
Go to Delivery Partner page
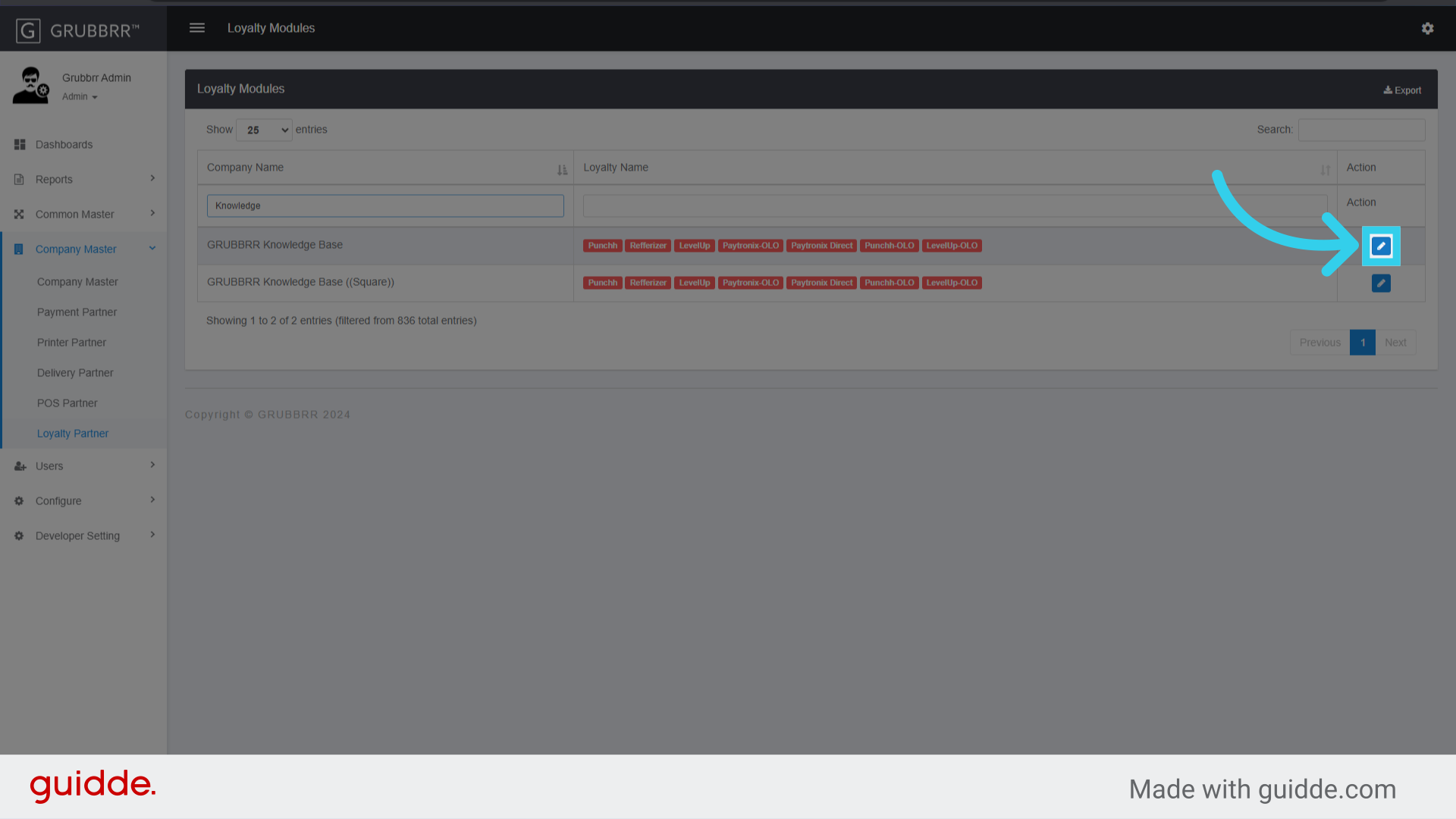click(75, 373)
